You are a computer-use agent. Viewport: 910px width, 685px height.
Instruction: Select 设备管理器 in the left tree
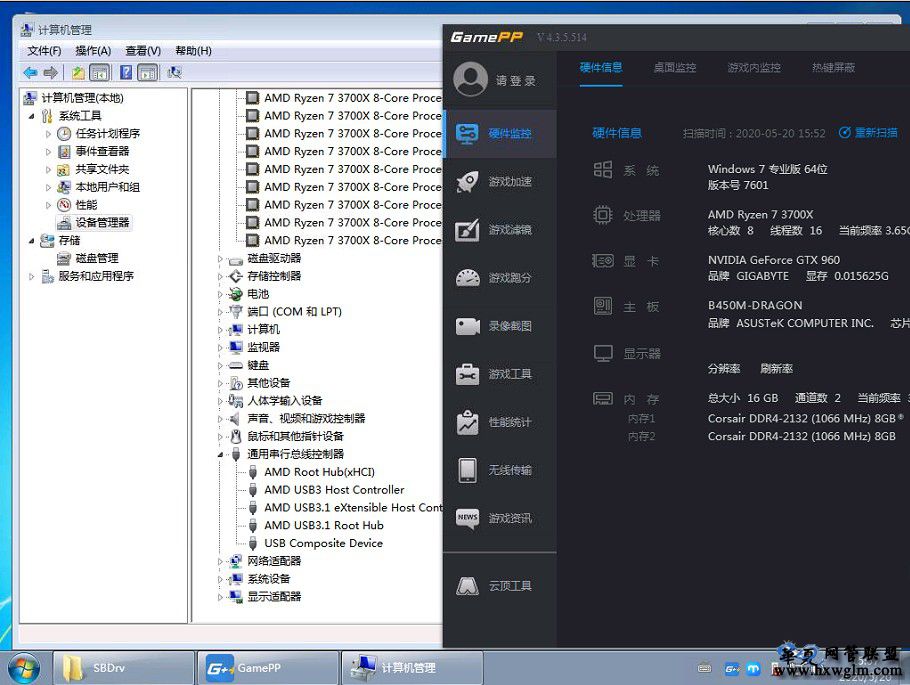coord(102,222)
